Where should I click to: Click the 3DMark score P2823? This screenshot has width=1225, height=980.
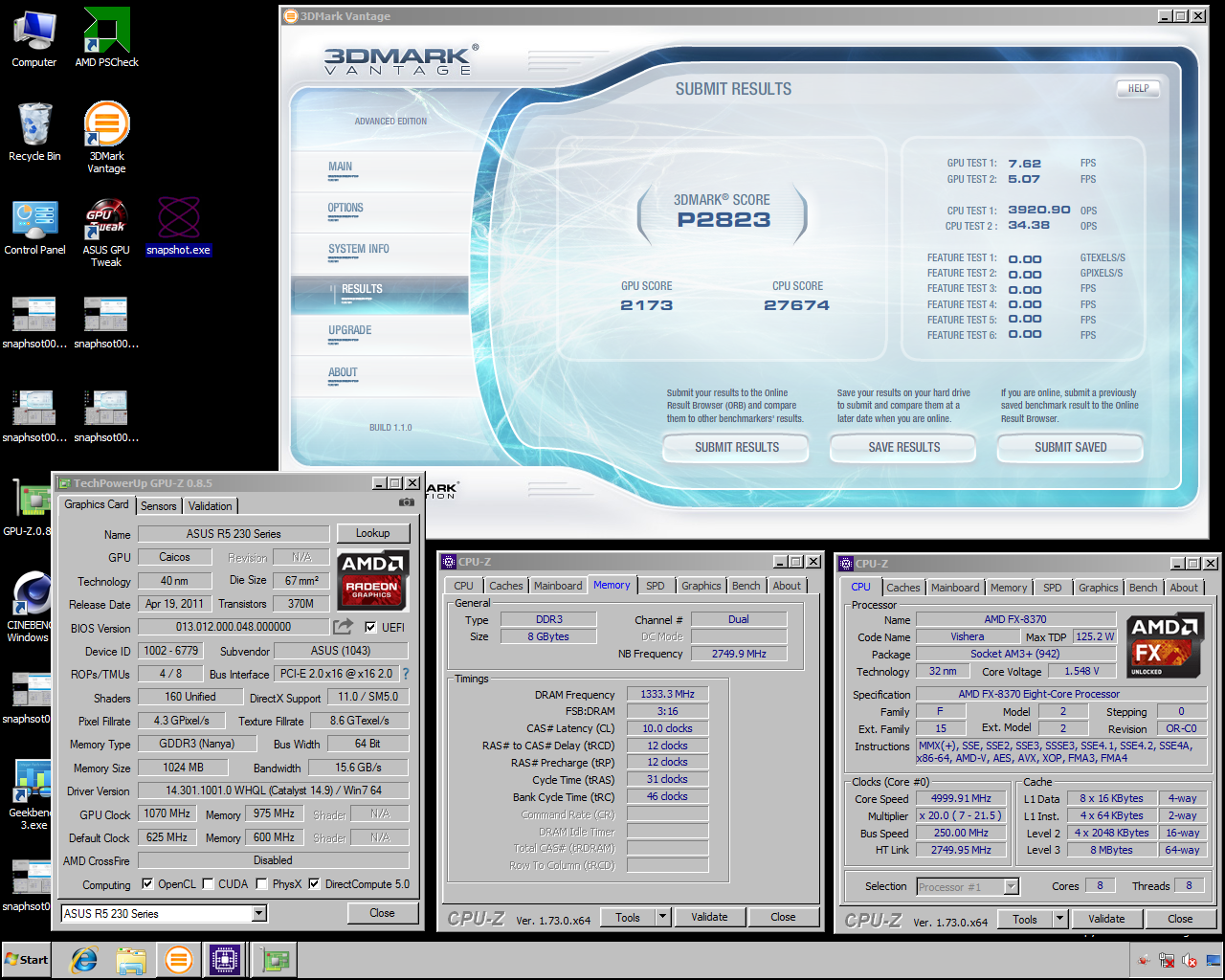724,220
